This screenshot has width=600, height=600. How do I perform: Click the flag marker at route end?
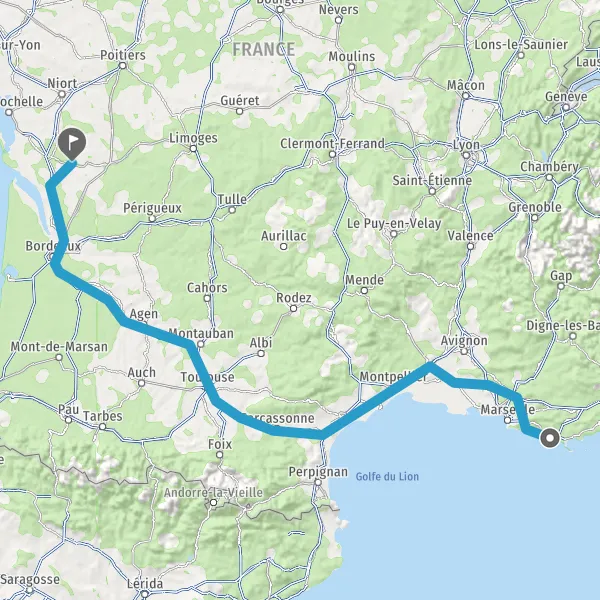click(x=72, y=144)
